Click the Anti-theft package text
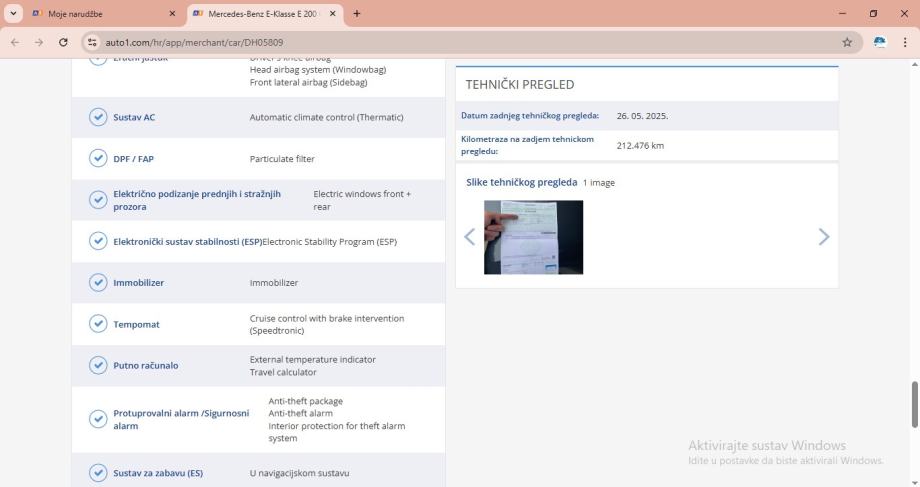Image resolution: width=920 pixels, height=487 pixels. tap(306, 401)
